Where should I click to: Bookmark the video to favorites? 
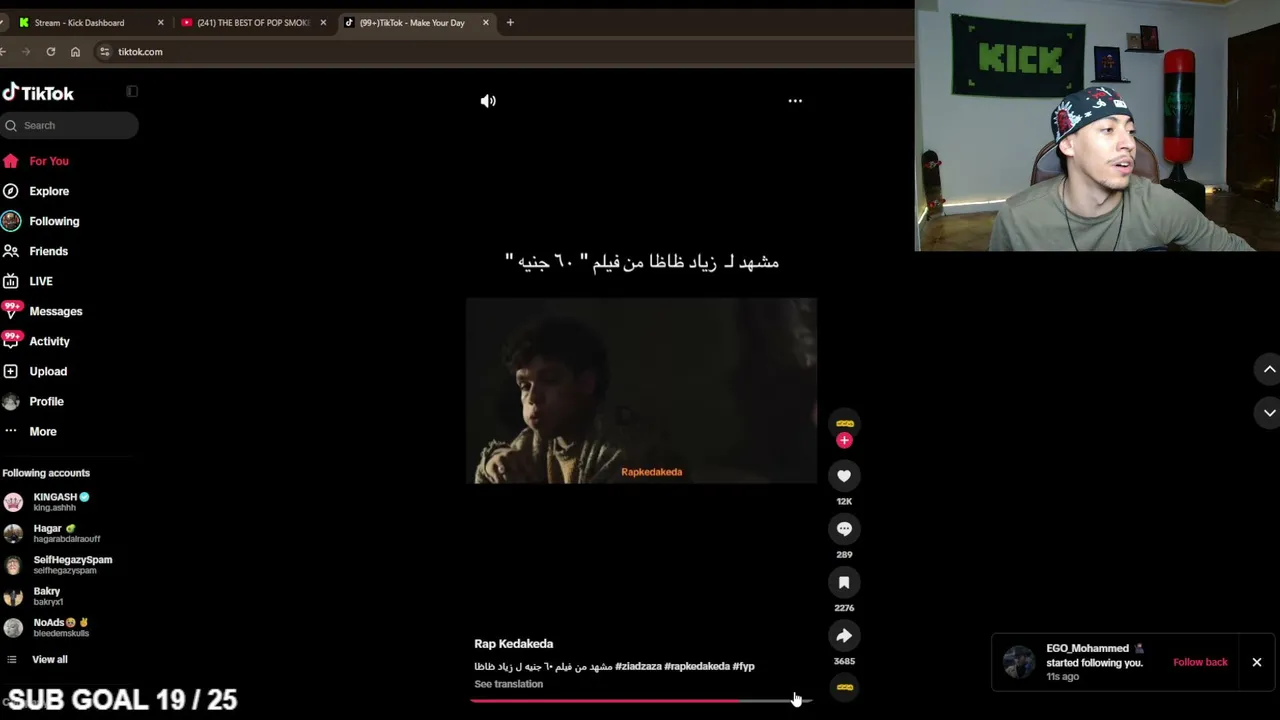(x=844, y=582)
